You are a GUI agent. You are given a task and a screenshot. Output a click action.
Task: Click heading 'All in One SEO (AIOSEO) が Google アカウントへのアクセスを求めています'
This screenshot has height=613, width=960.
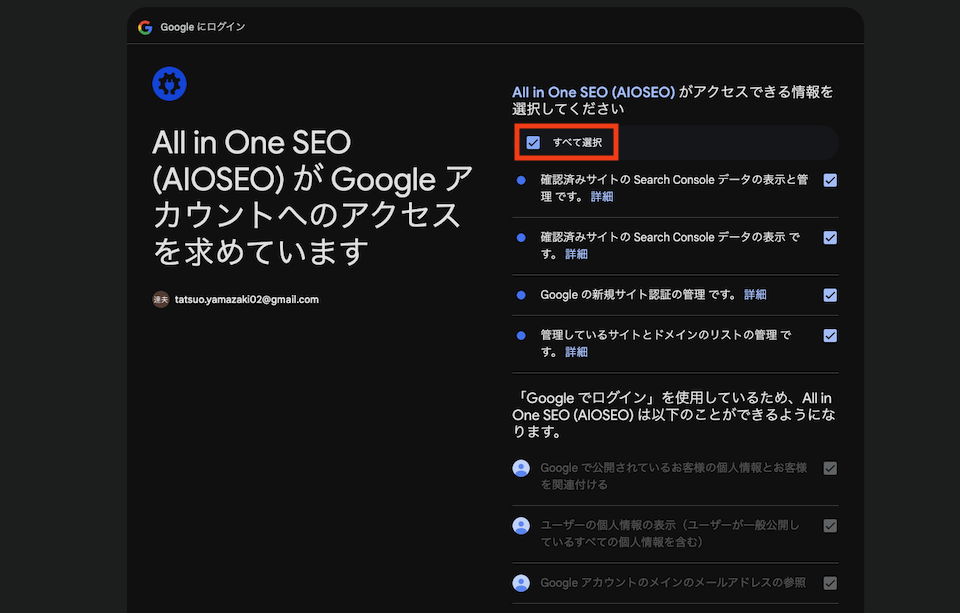312,197
